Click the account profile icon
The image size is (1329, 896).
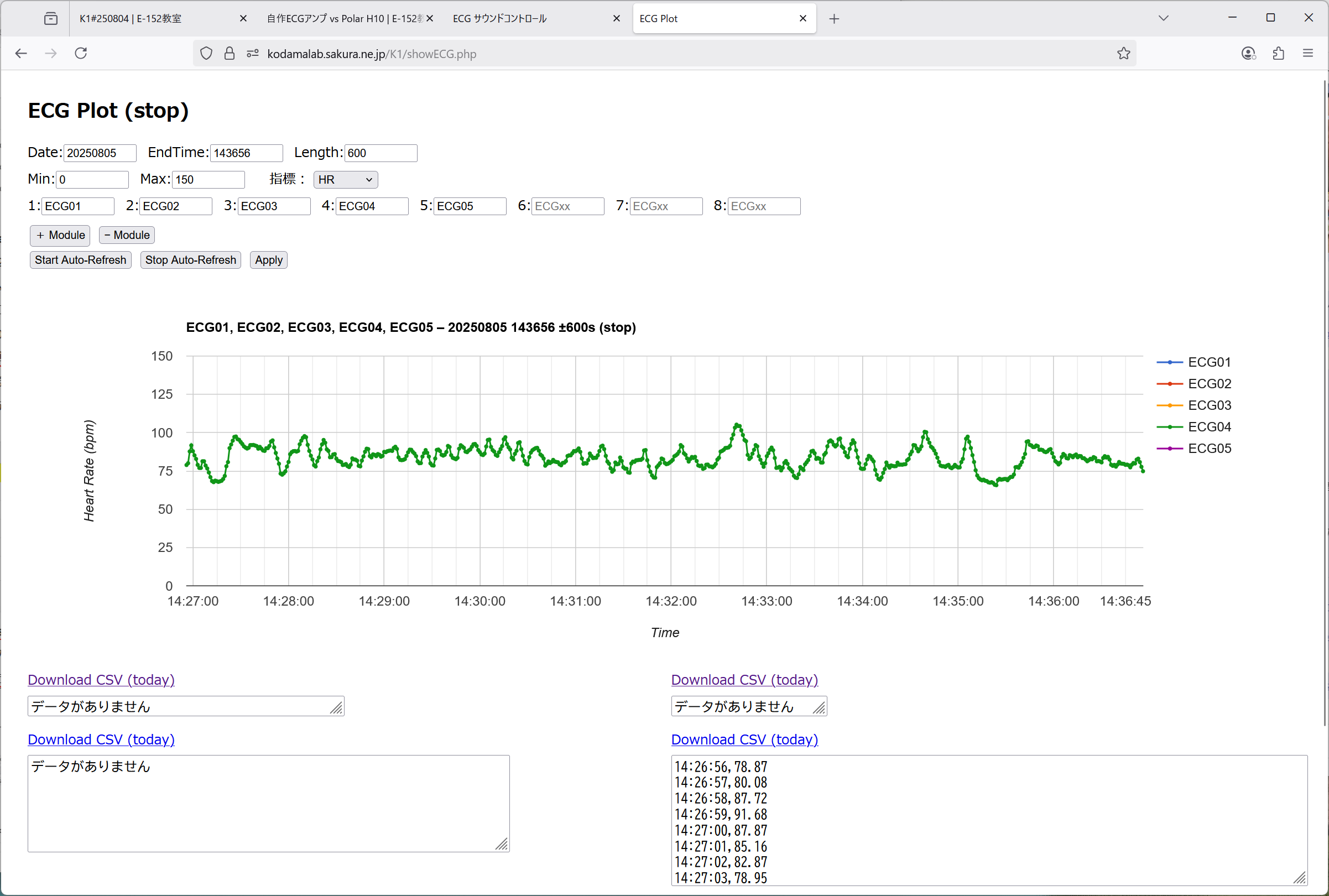[x=1248, y=53]
